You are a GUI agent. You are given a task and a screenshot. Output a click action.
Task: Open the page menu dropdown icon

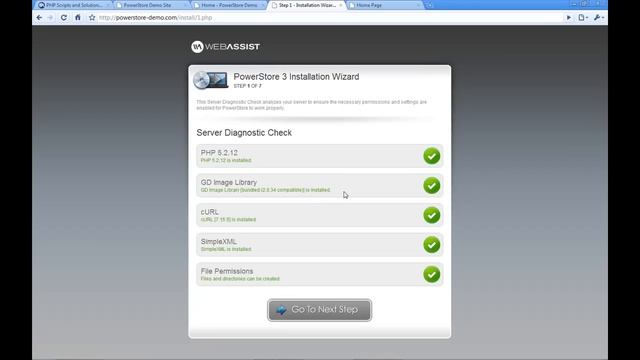[583, 18]
